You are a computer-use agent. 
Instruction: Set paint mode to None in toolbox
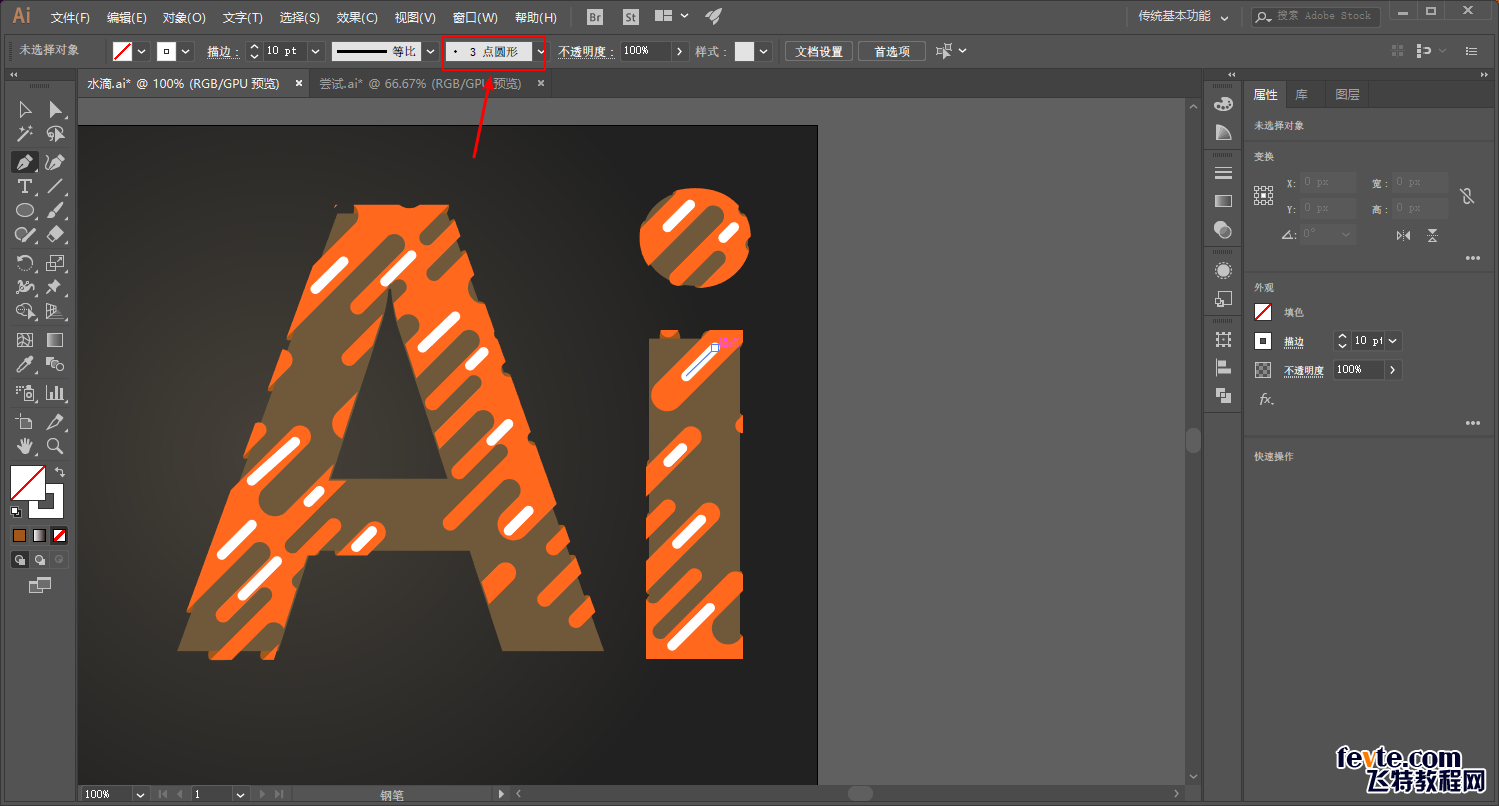pos(60,535)
